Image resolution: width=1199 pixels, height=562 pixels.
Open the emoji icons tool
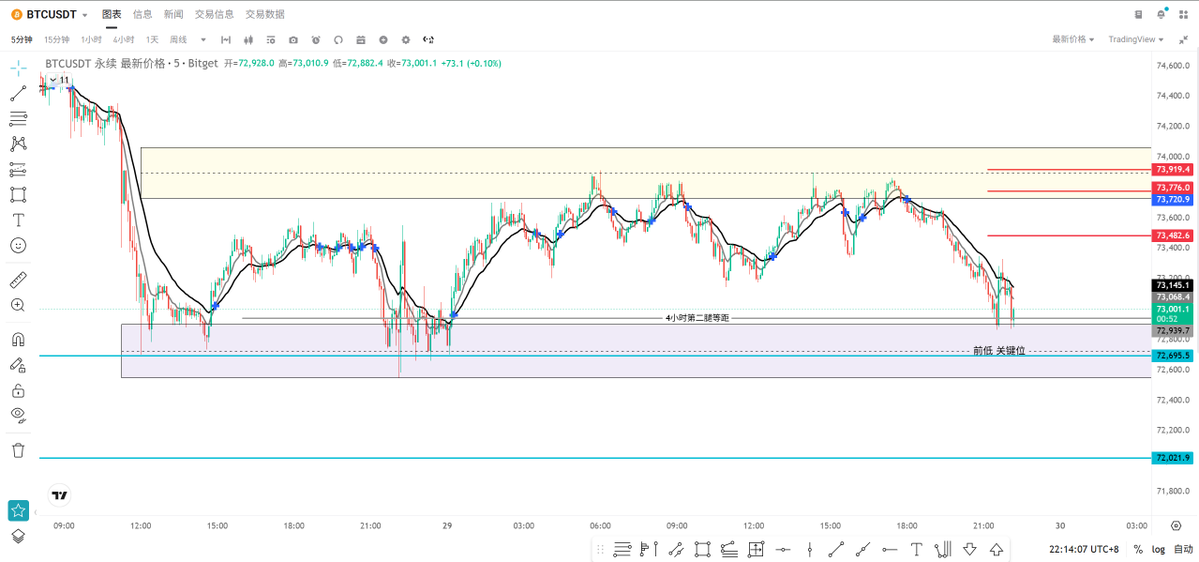18,245
